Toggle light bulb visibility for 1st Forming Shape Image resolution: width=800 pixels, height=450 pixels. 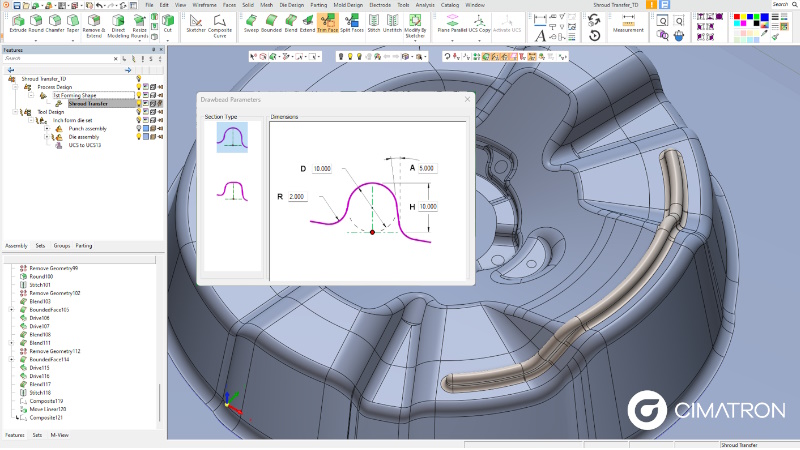138,95
